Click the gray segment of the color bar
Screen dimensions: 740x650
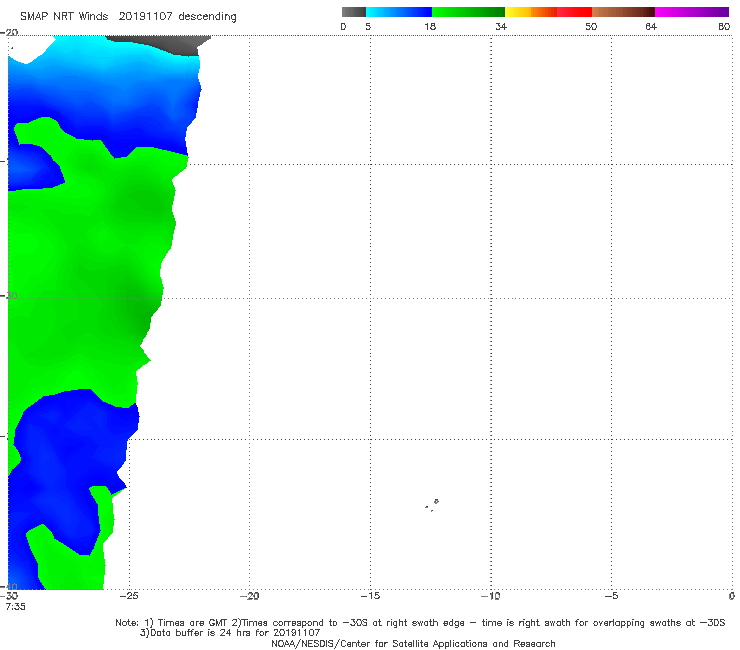click(x=354, y=12)
